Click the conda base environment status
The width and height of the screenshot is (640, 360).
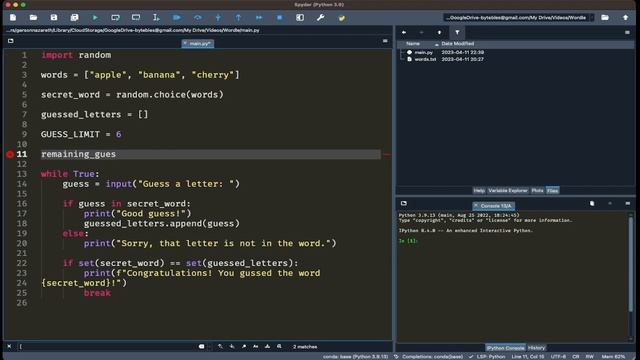point(355,357)
